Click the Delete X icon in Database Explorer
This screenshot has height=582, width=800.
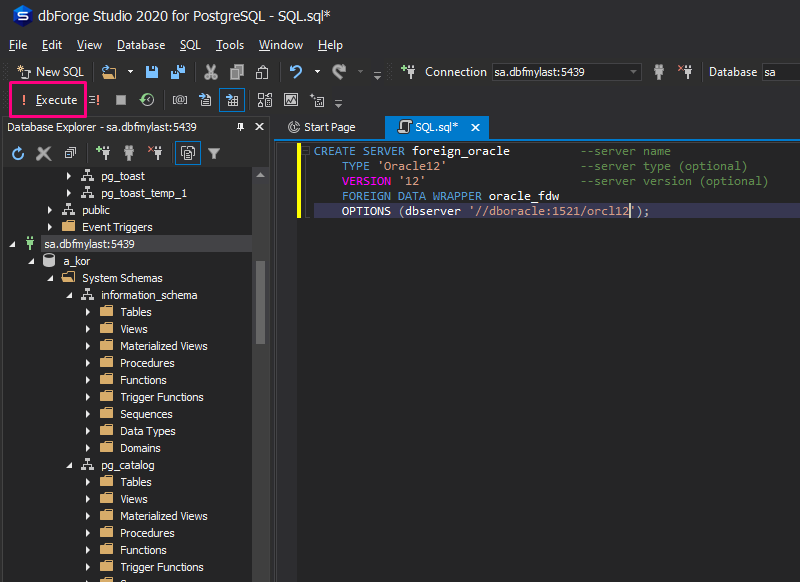(x=44, y=153)
